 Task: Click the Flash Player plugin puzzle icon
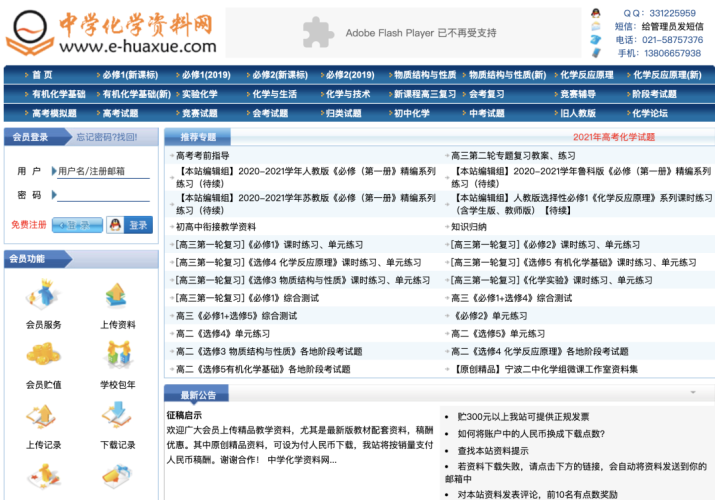point(317,33)
